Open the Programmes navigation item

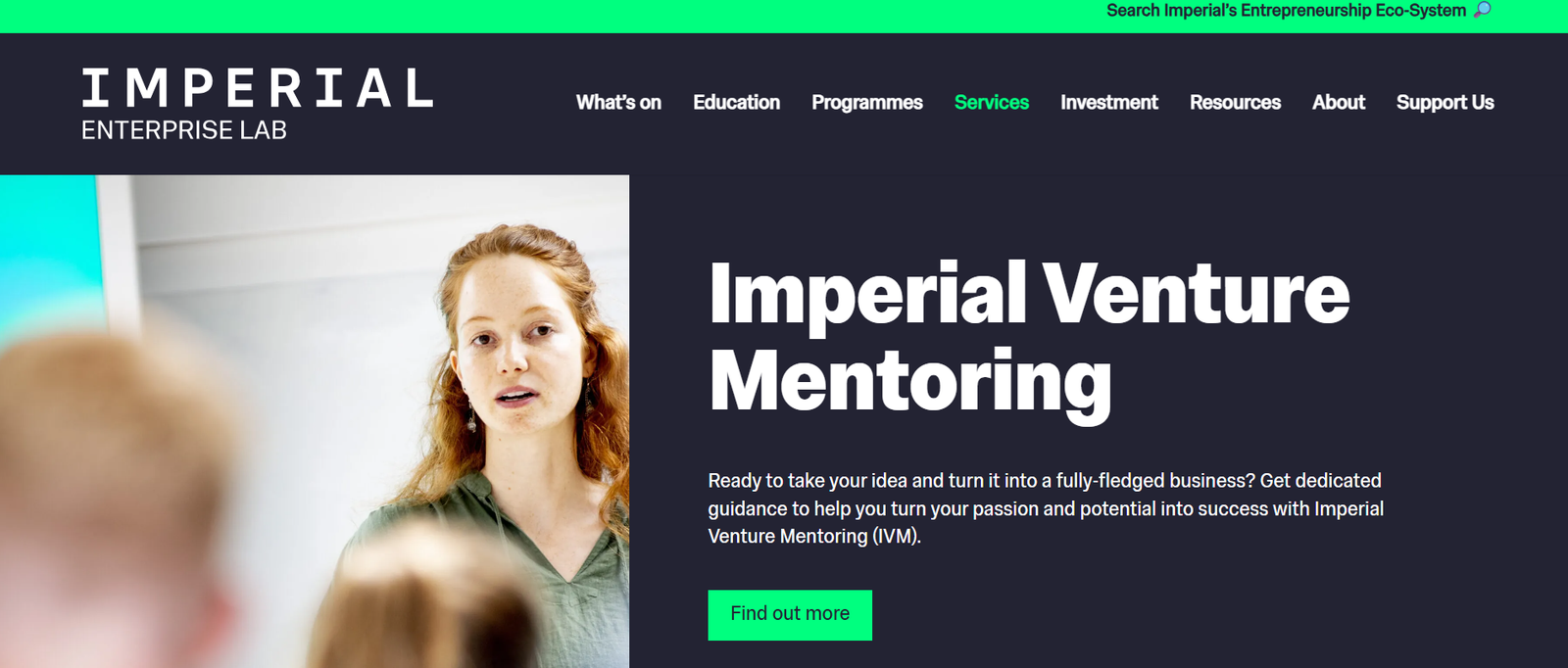click(866, 103)
